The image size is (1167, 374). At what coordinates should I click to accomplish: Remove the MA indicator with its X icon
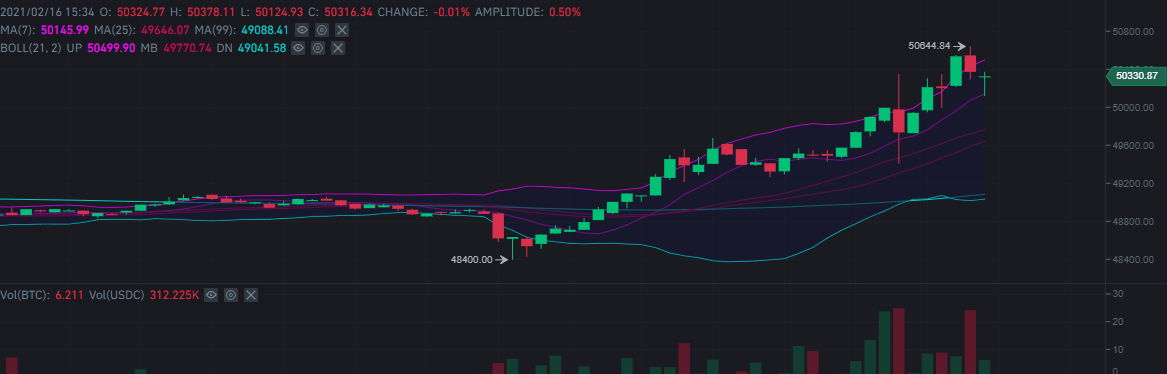[x=342, y=30]
